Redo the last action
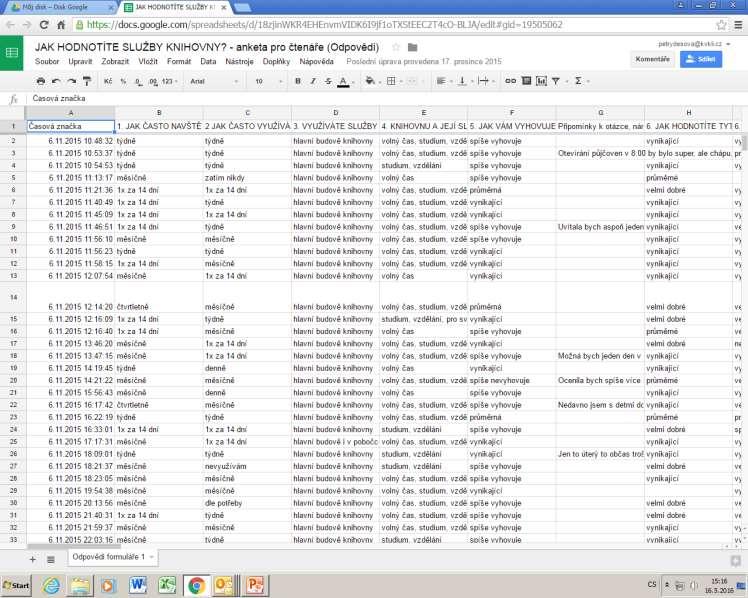This screenshot has width=748, height=598. pyautogui.click(x=72, y=82)
